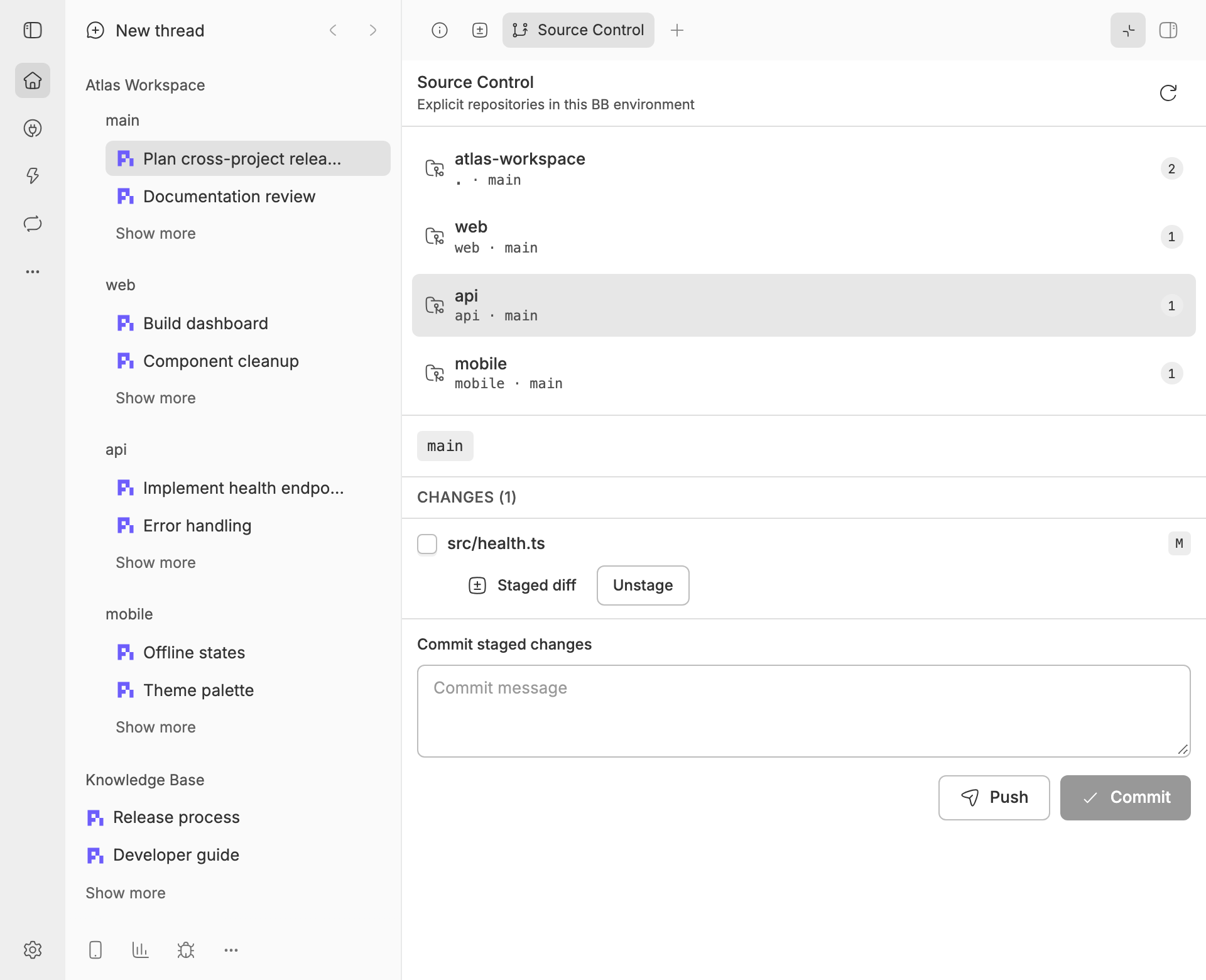1206x980 pixels.
Task: Click the Commit button
Action: pyautogui.click(x=1126, y=798)
